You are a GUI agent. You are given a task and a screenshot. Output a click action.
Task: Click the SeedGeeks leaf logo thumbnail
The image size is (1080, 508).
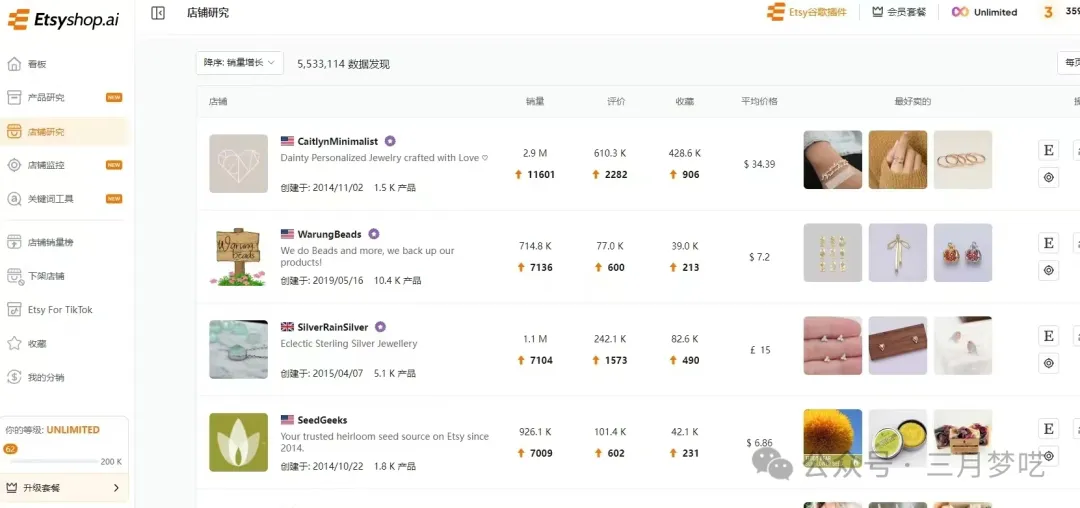click(238, 442)
